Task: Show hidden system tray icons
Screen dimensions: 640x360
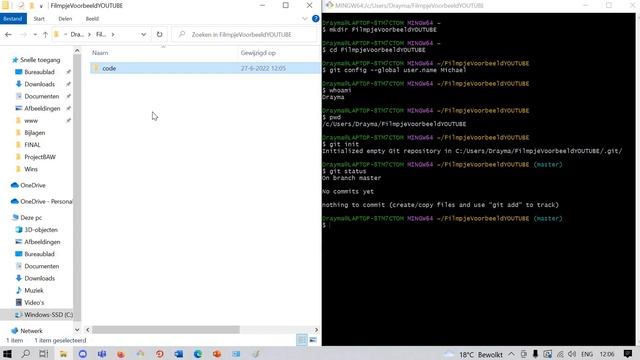Action: [x=511, y=354]
